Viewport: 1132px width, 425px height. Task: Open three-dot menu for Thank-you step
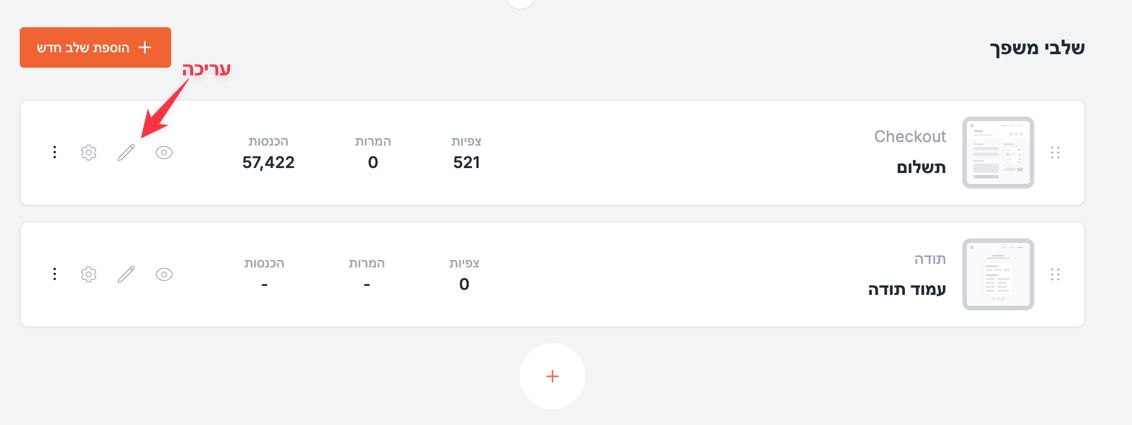point(54,274)
